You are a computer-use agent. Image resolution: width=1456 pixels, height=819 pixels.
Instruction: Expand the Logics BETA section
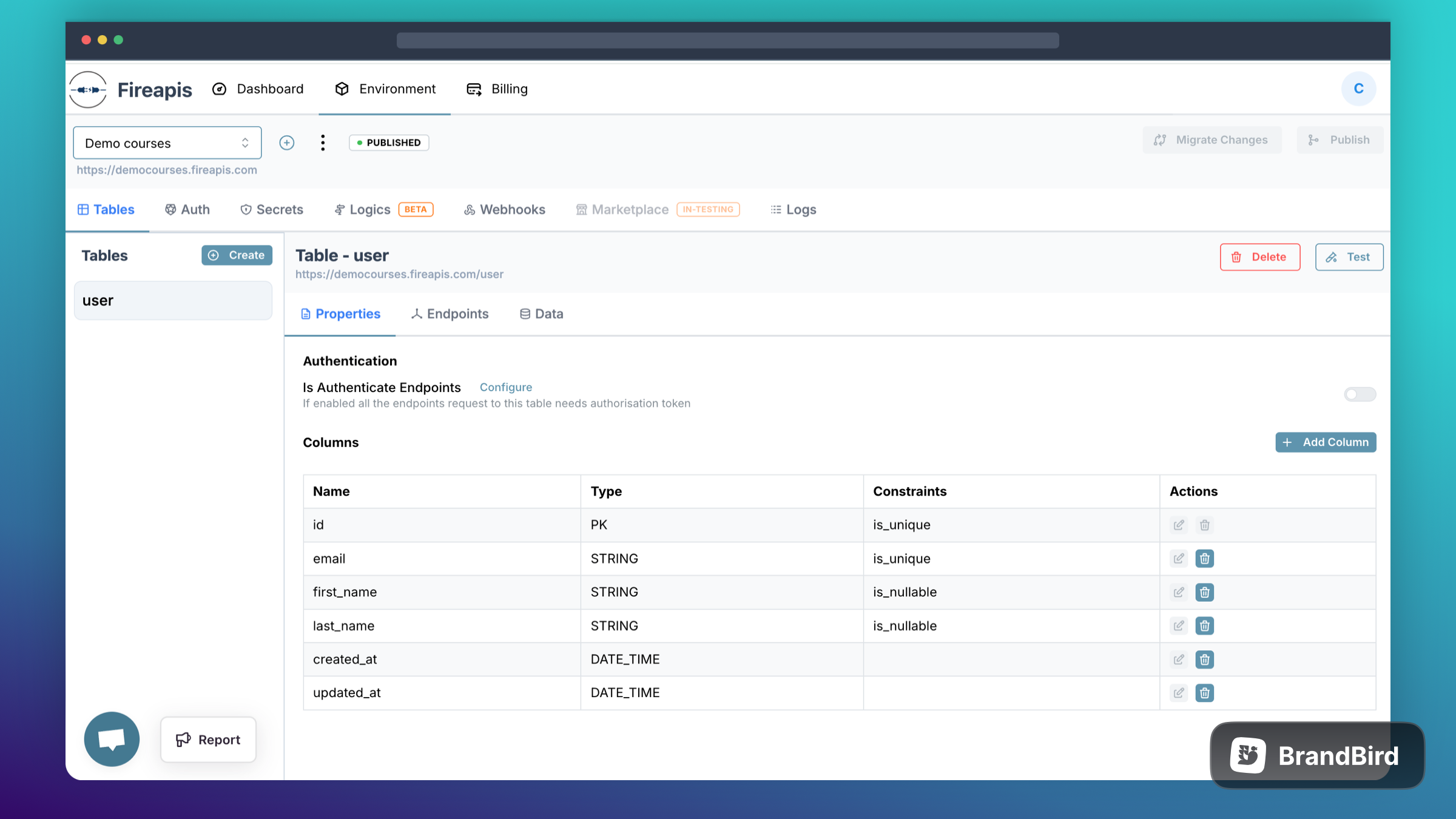383,209
